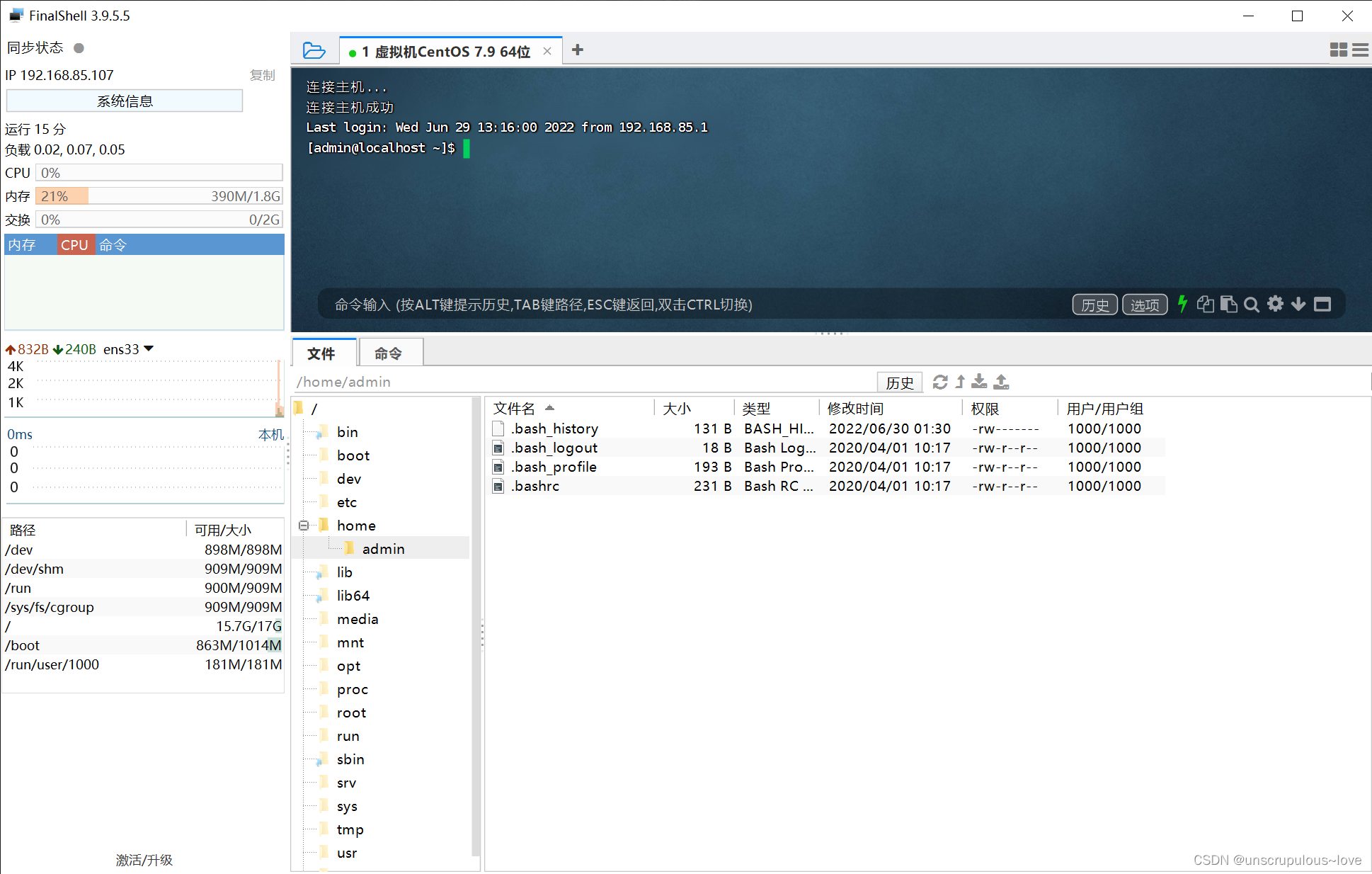Toggle 内存 sort in process panel
Image resolution: width=1372 pixels, height=874 pixels.
(23, 245)
